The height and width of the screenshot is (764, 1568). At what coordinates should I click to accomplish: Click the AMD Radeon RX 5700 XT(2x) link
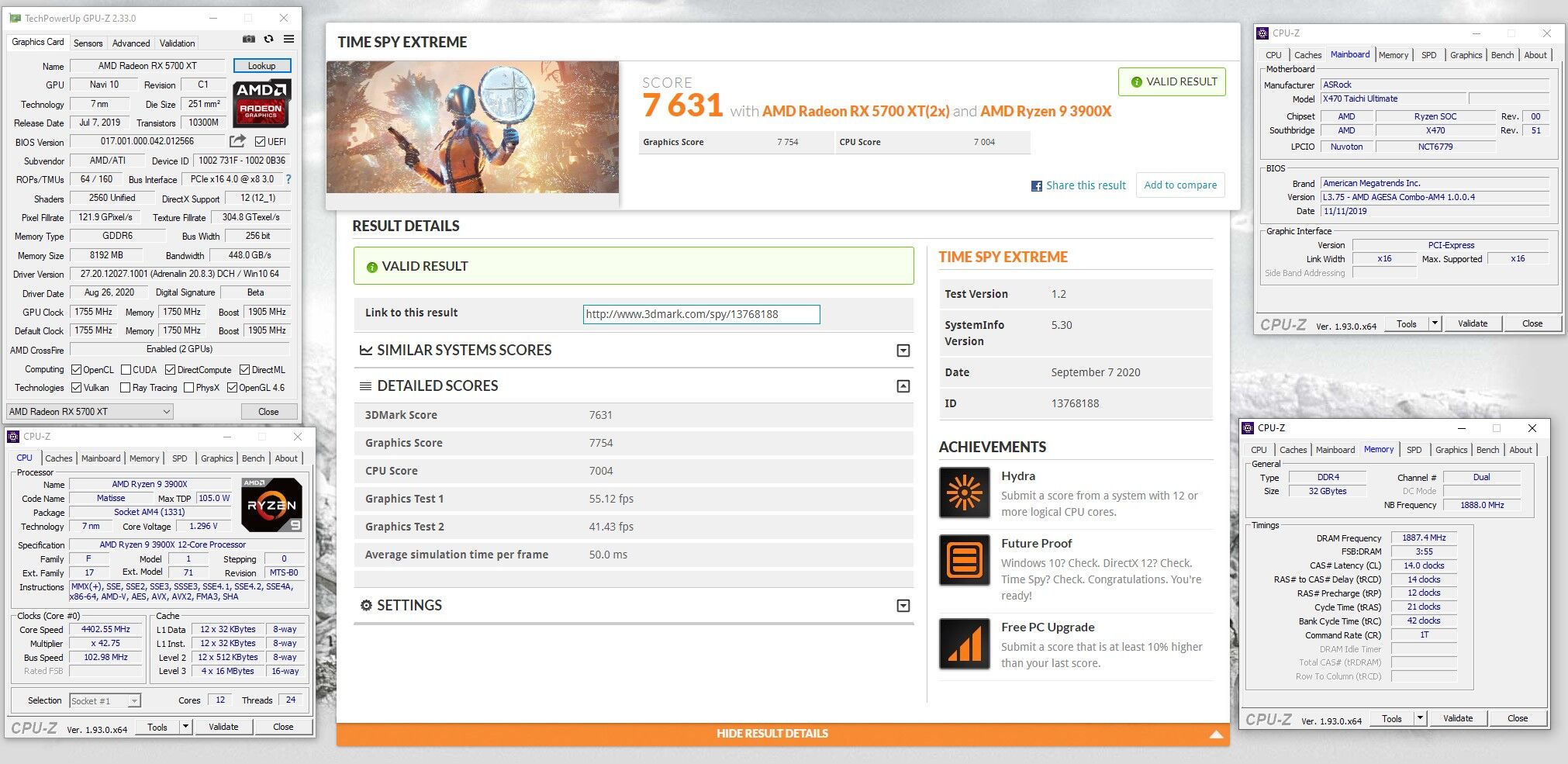(x=855, y=111)
